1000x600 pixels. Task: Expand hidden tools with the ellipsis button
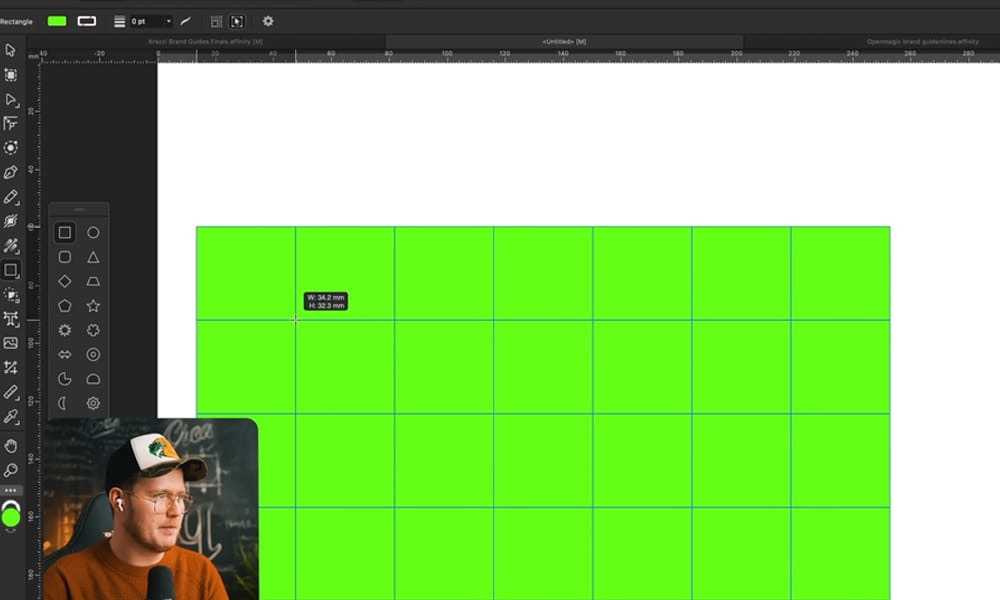pos(12,490)
